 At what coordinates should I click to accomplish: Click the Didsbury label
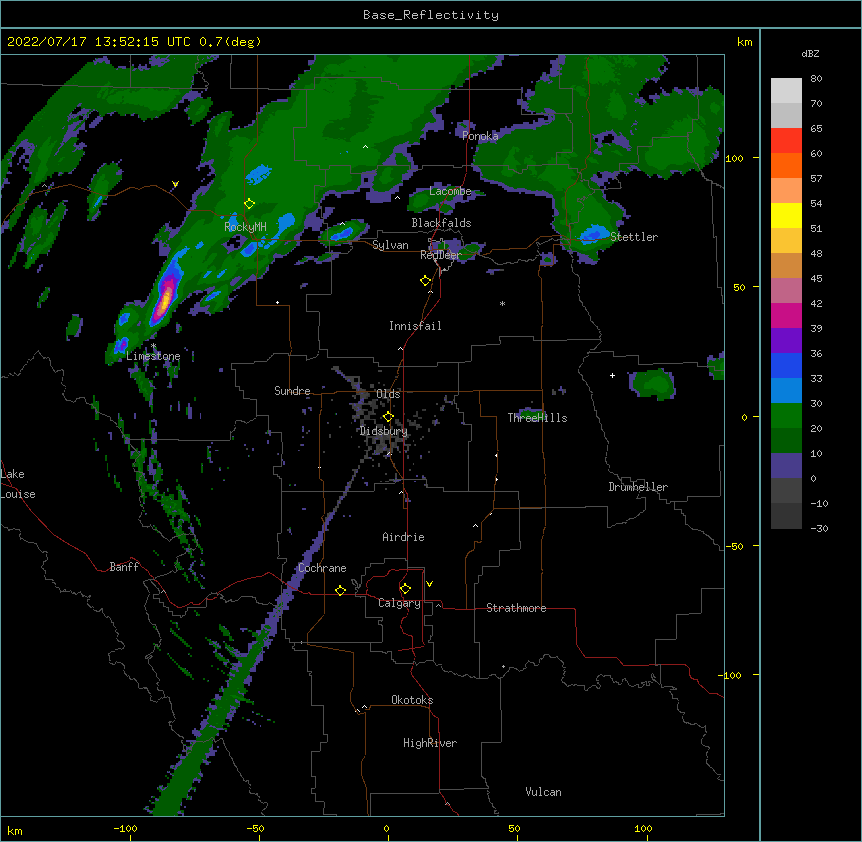click(x=383, y=431)
